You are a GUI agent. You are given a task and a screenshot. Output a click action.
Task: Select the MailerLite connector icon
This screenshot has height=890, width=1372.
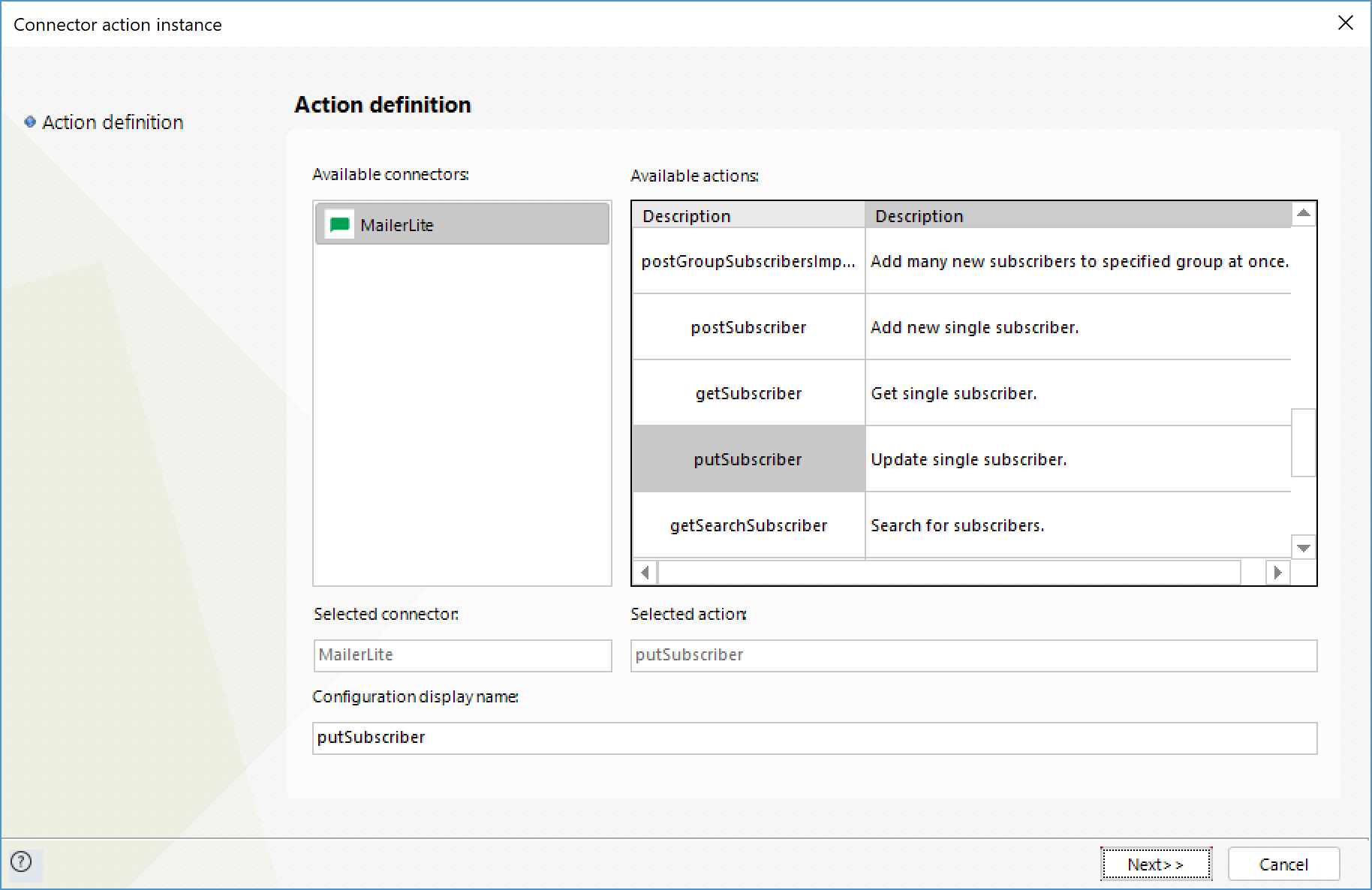339,224
